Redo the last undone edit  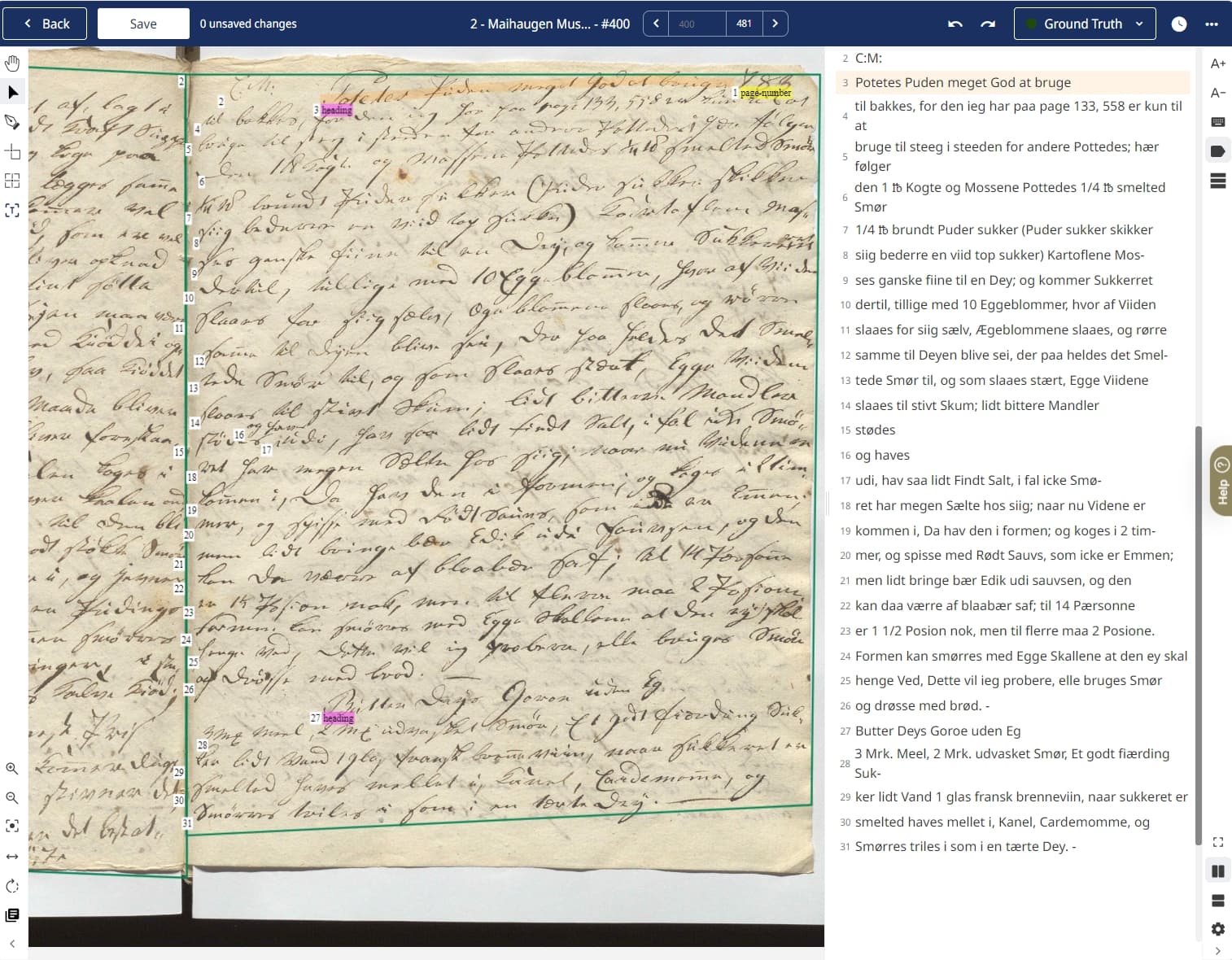pyautogui.click(x=988, y=24)
